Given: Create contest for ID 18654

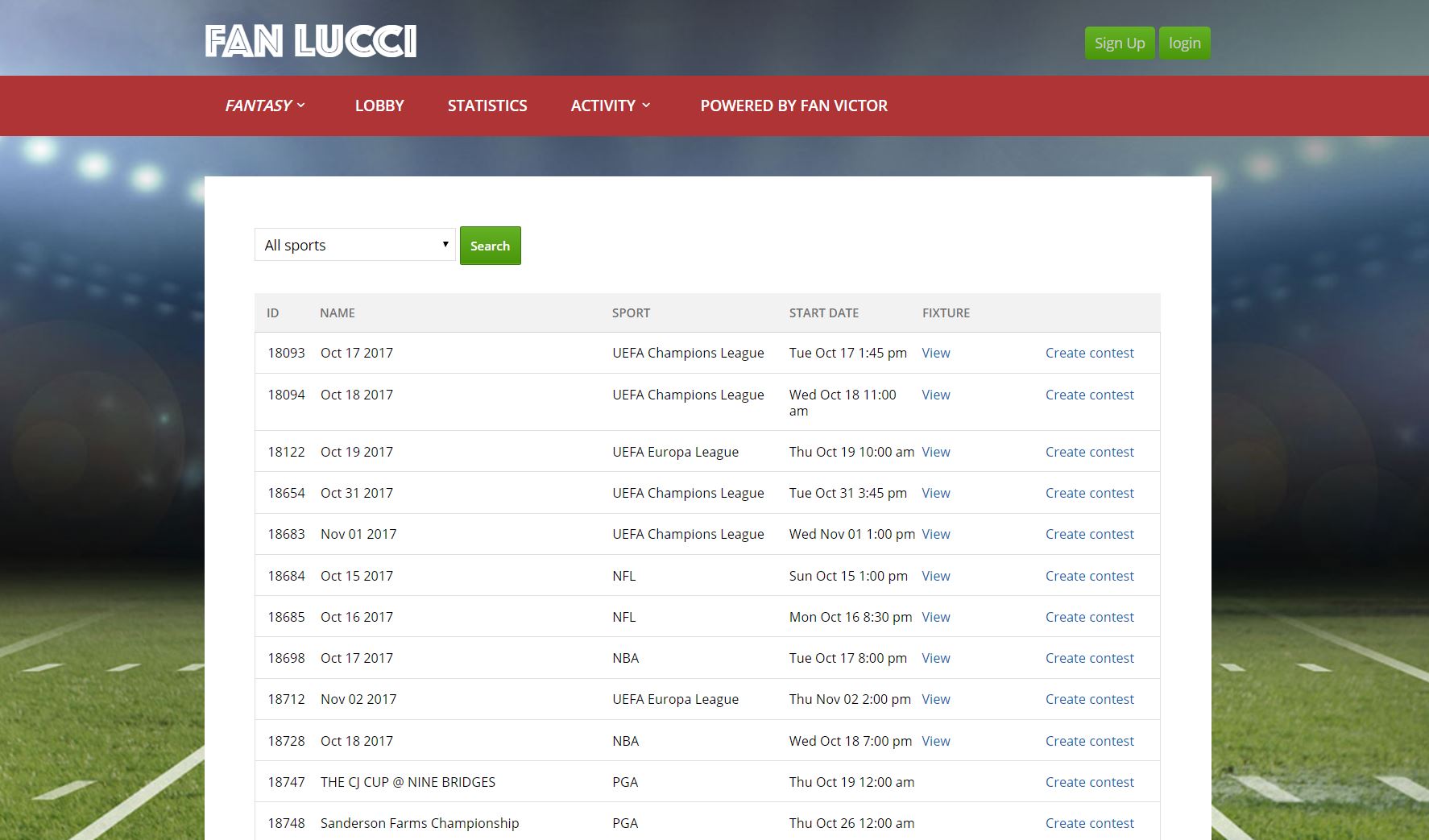Looking at the screenshot, I should click(1090, 493).
